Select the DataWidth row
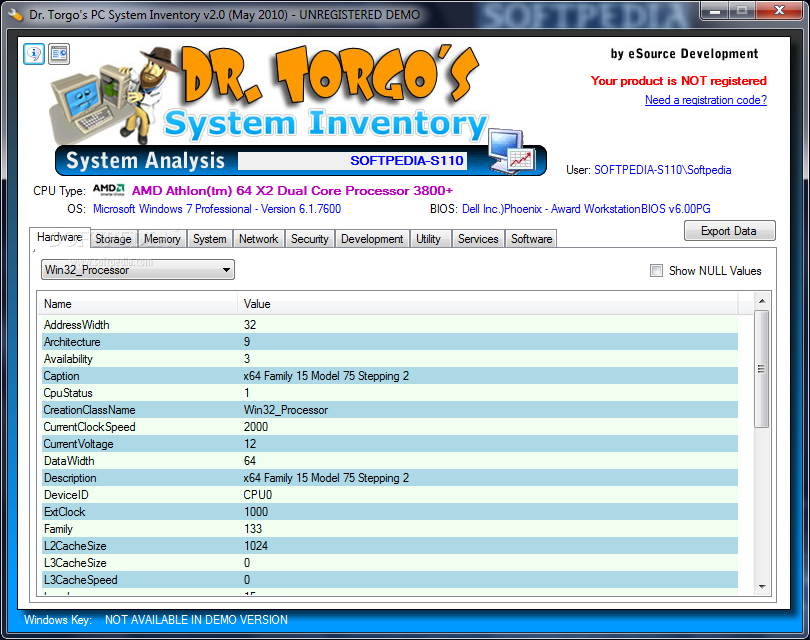This screenshot has height=640, width=810. [x=388, y=461]
